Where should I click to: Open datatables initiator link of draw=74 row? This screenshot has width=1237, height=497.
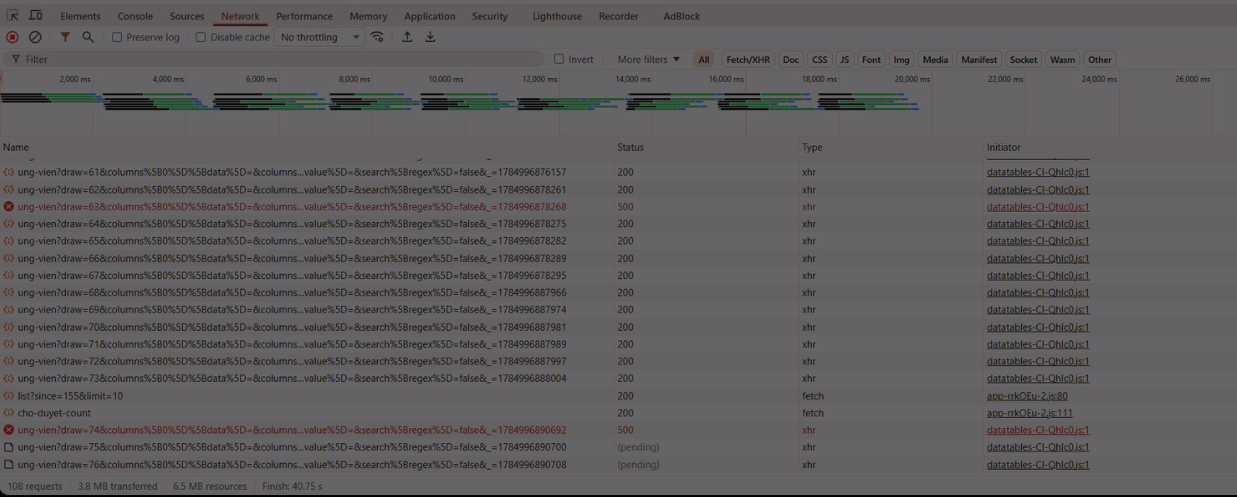1038,430
